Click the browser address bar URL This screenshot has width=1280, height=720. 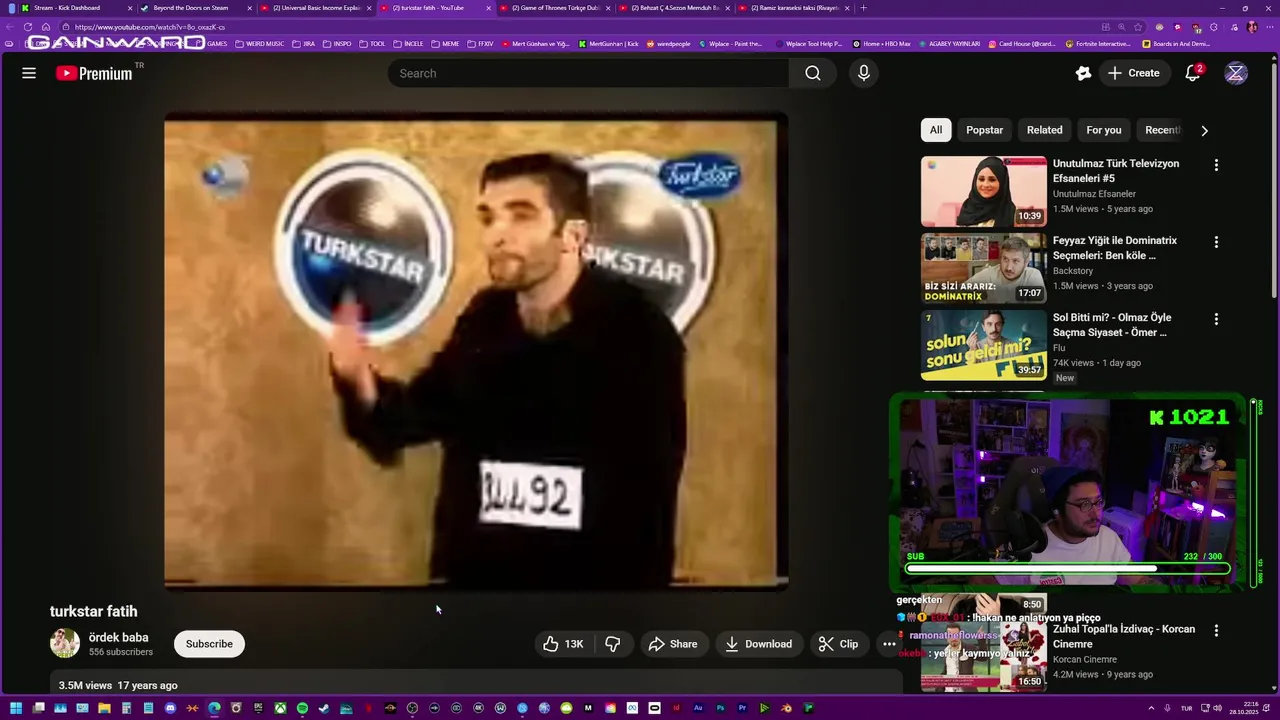point(149,27)
